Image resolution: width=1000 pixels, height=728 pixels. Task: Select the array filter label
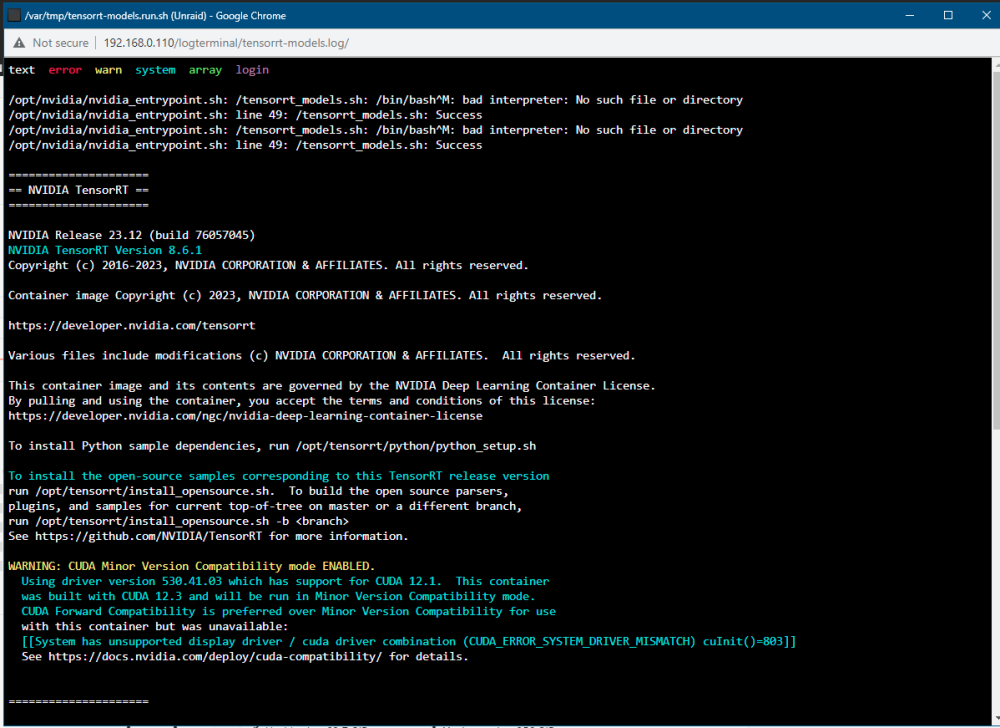pyautogui.click(x=205, y=70)
